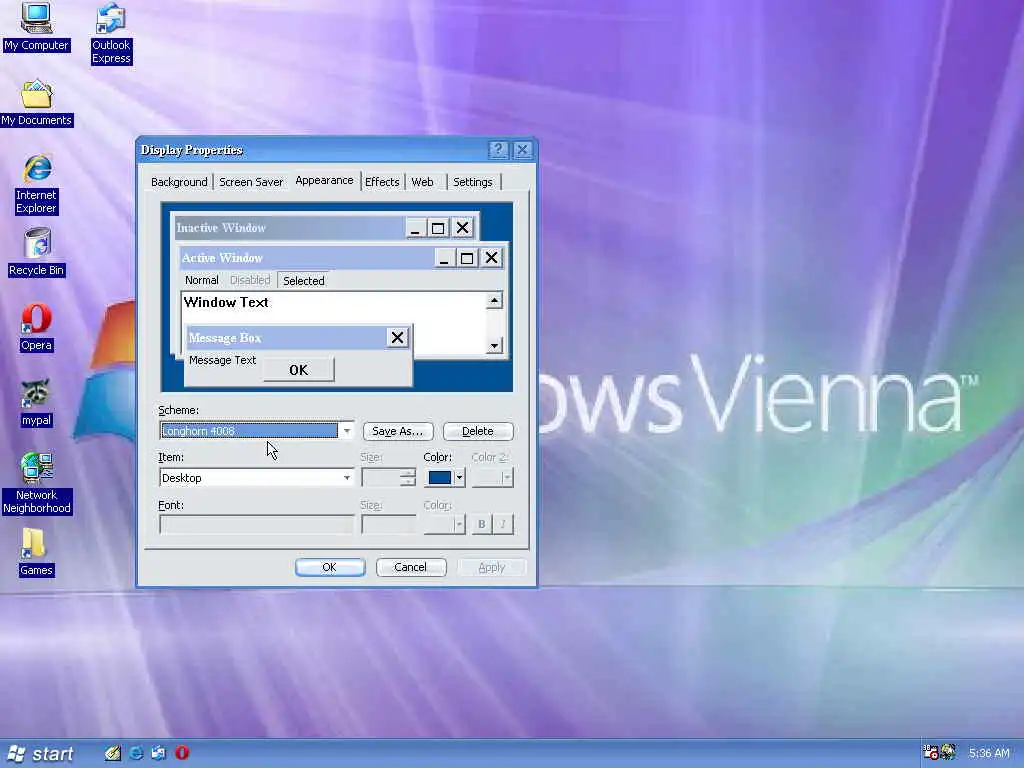This screenshot has height=768, width=1024.
Task: Click preview menu item Disabled
Action: click(249, 280)
